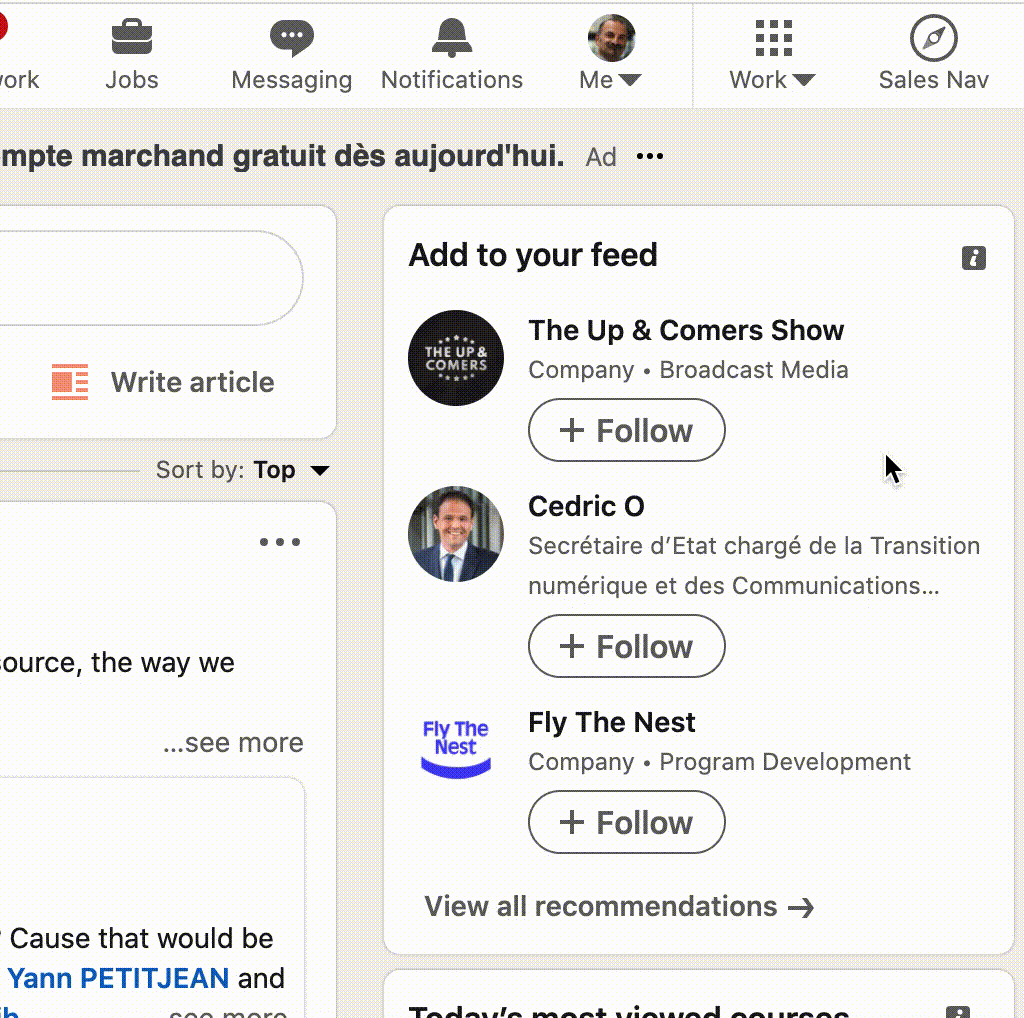The image size is (1024, 1018).
Task: Click the Company • Broadcast Media text
Action: 688,370
